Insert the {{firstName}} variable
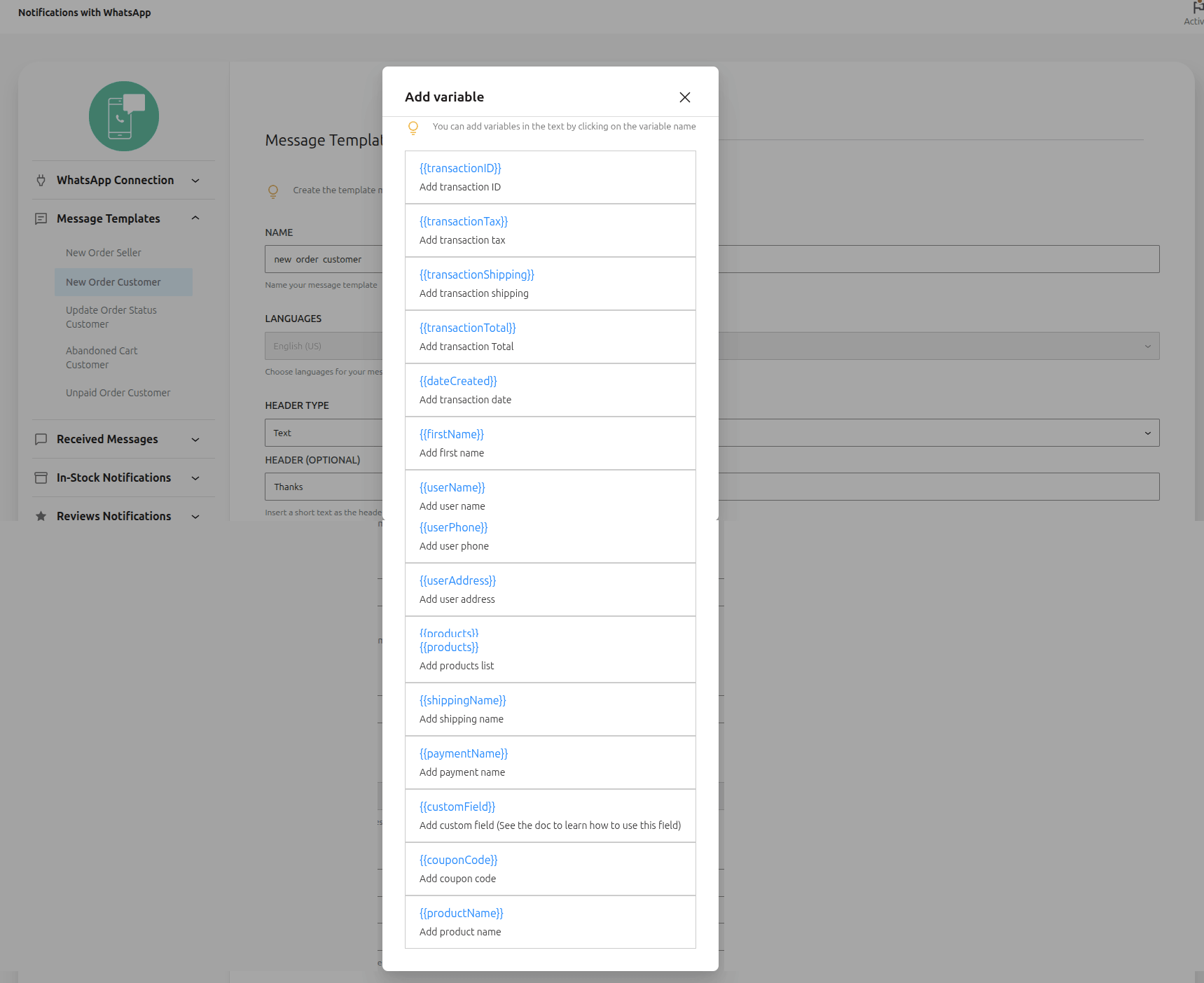The width and height of the screenshot is (1204, 983). [x=452, y=434]
